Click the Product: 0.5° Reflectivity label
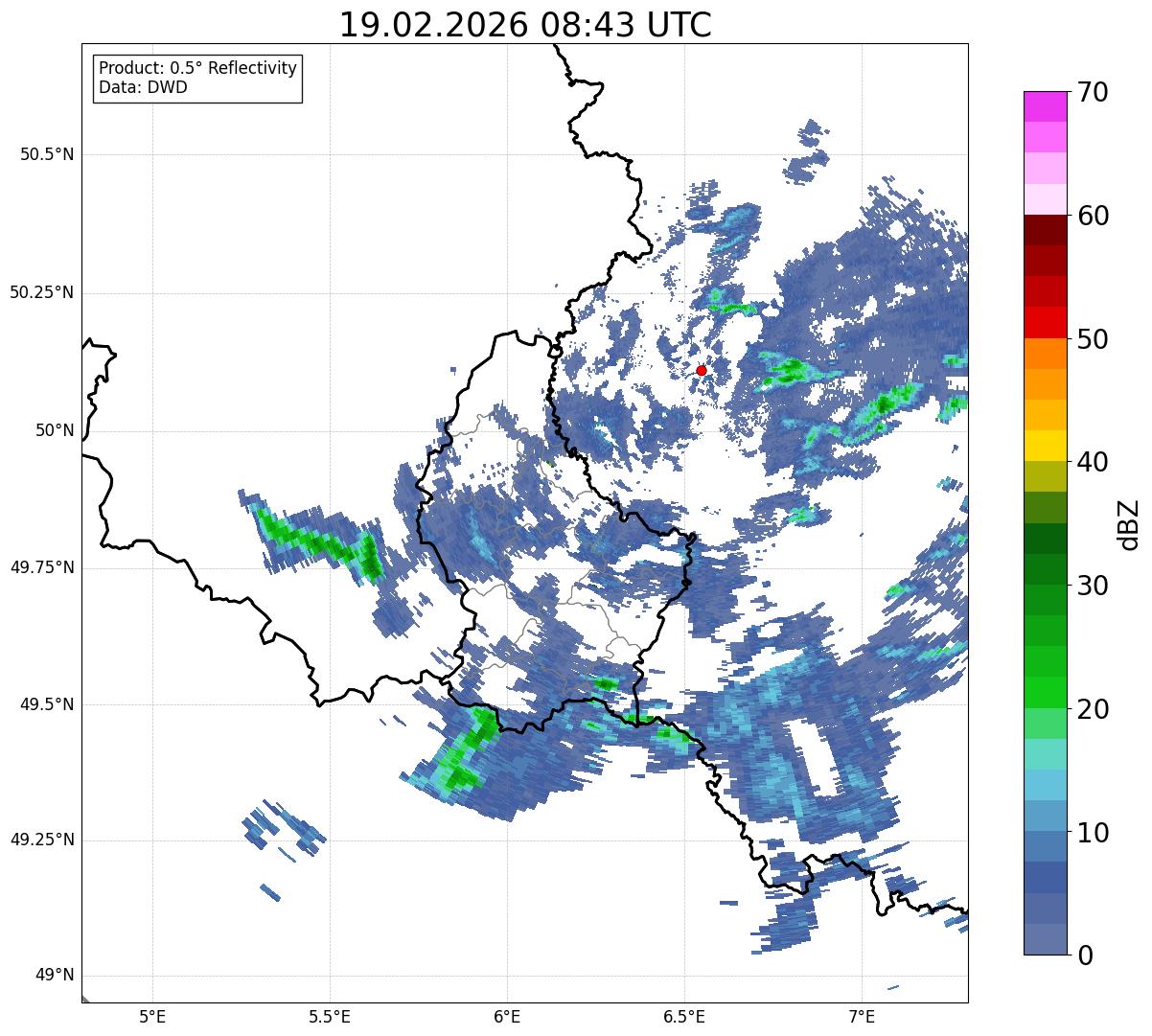This screenshot has height=1036, width=1152. point(197,69)
